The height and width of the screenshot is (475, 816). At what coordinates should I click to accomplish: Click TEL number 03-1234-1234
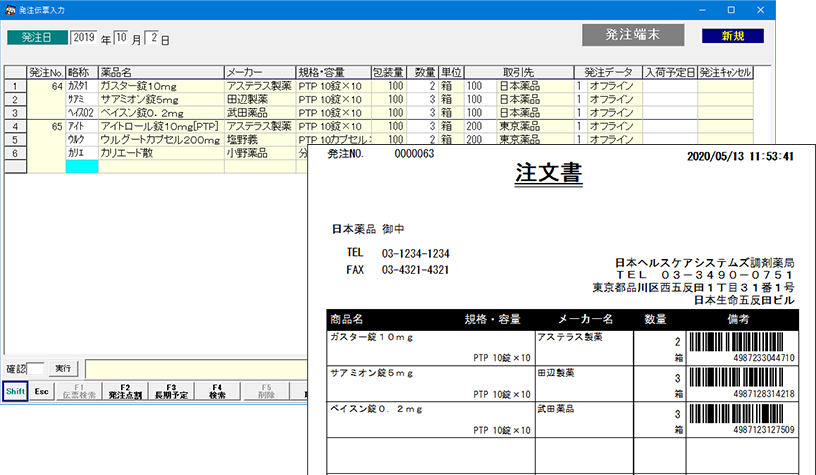point(415,253)
